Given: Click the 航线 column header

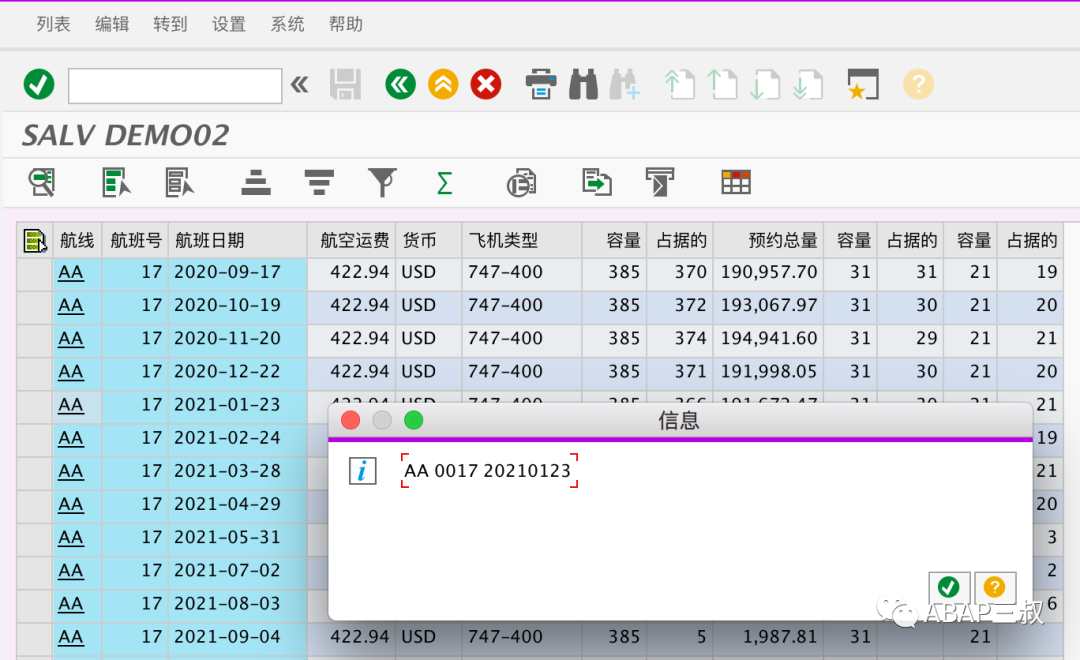Looking at the screenshot, I should pyautogui.click(x=77, y=240).
